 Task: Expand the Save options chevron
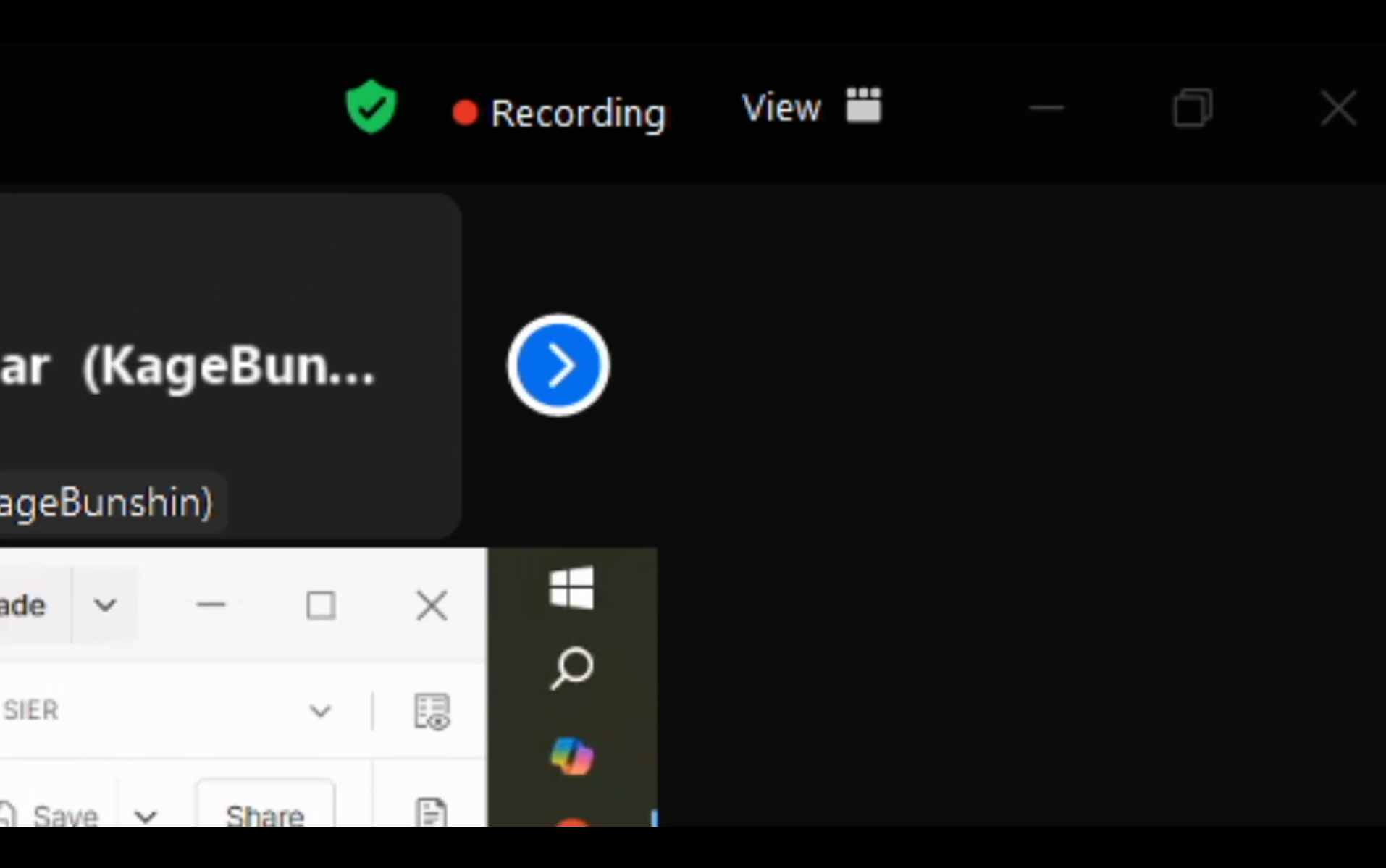tap(146, 817)
